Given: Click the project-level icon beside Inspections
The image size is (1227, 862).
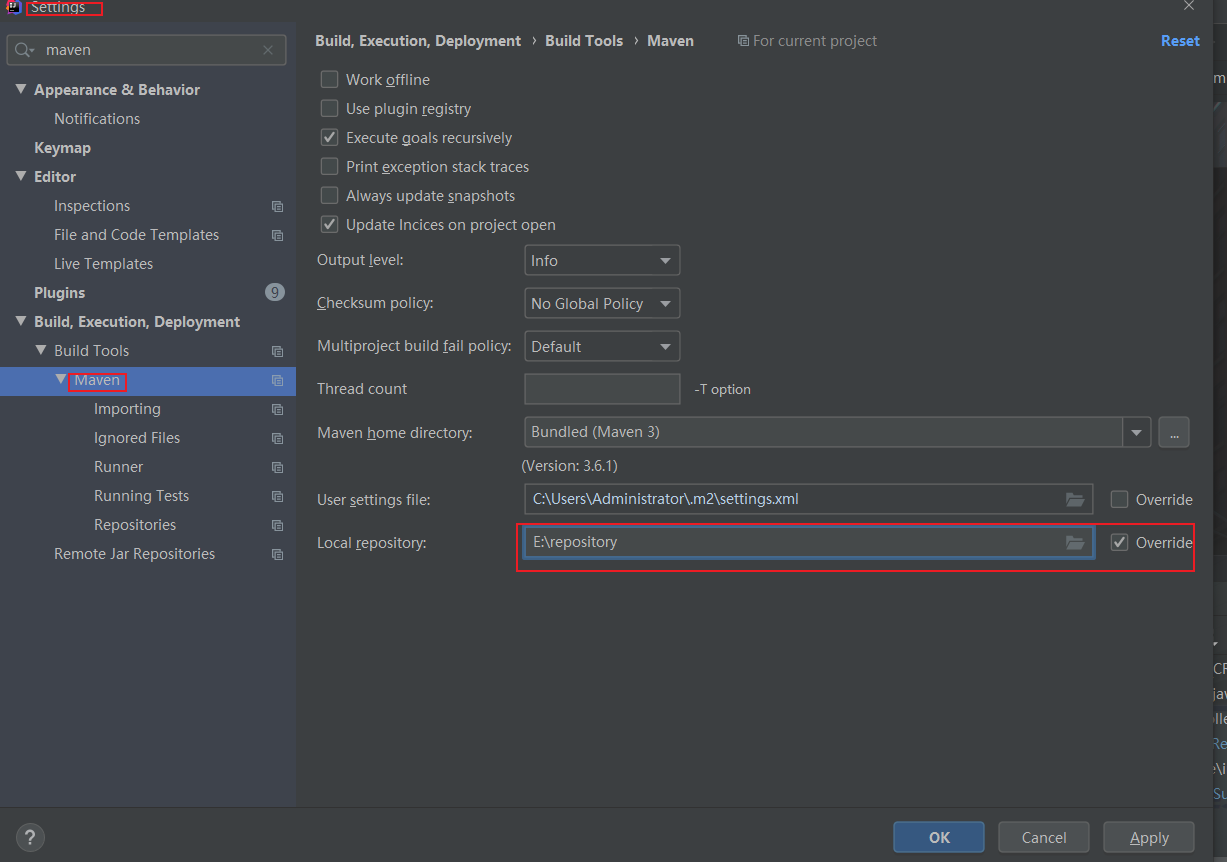Looking at the screenshot, I should (277, 206).
